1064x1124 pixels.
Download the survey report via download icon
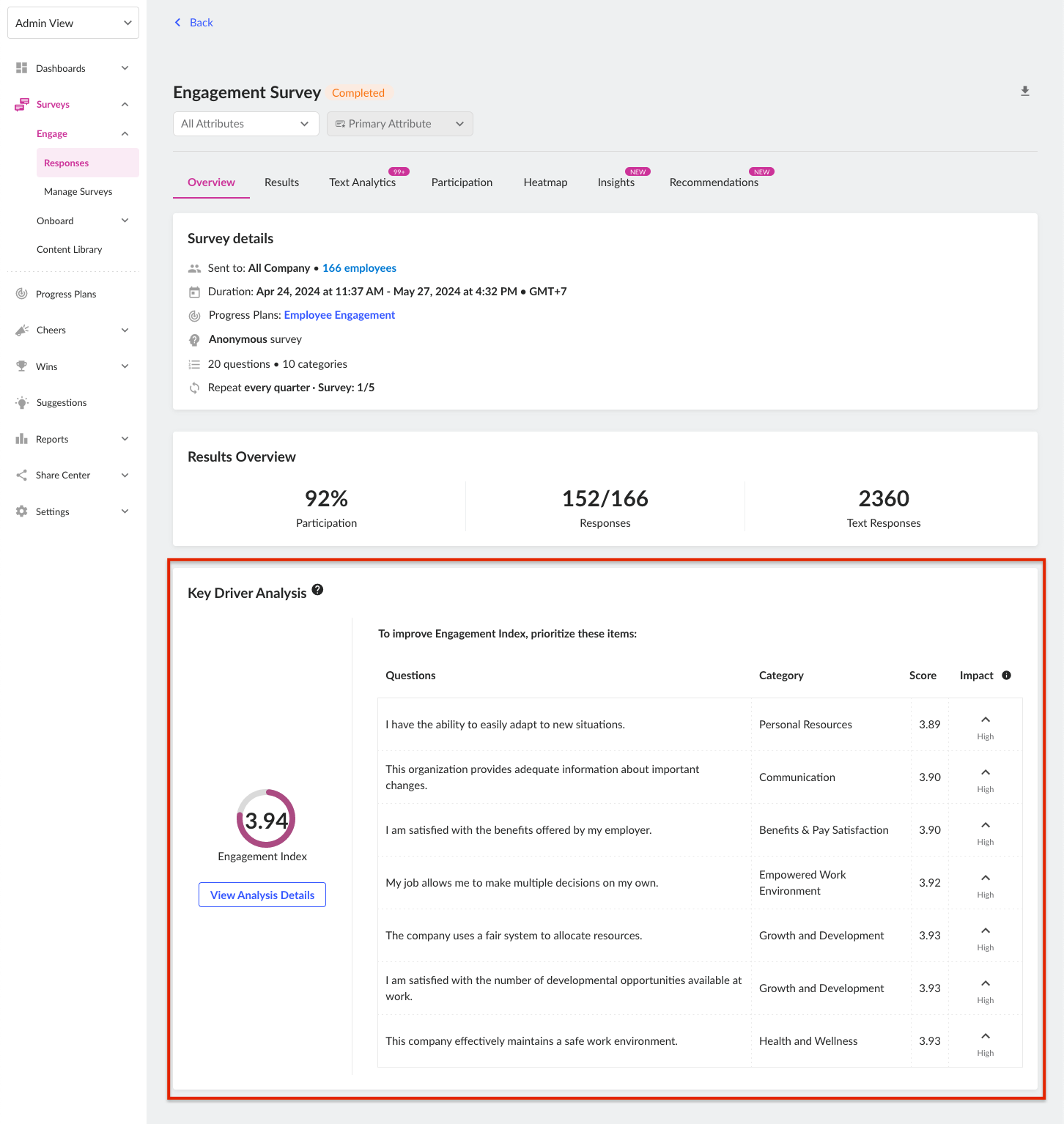tap(1025, 92)
